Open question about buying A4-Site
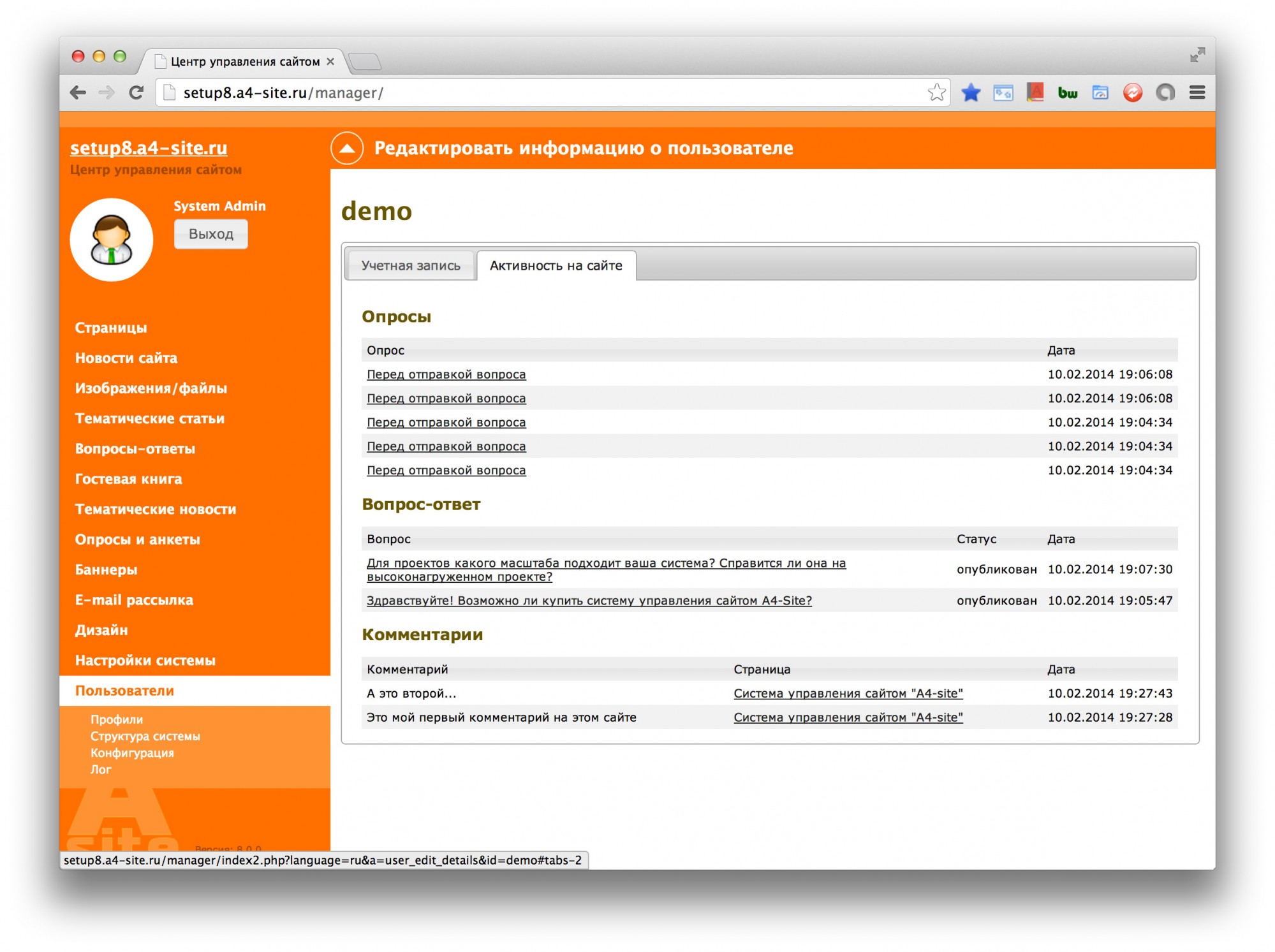The image size is (1275, 952). pyautogui.click(x=589, y=600)
